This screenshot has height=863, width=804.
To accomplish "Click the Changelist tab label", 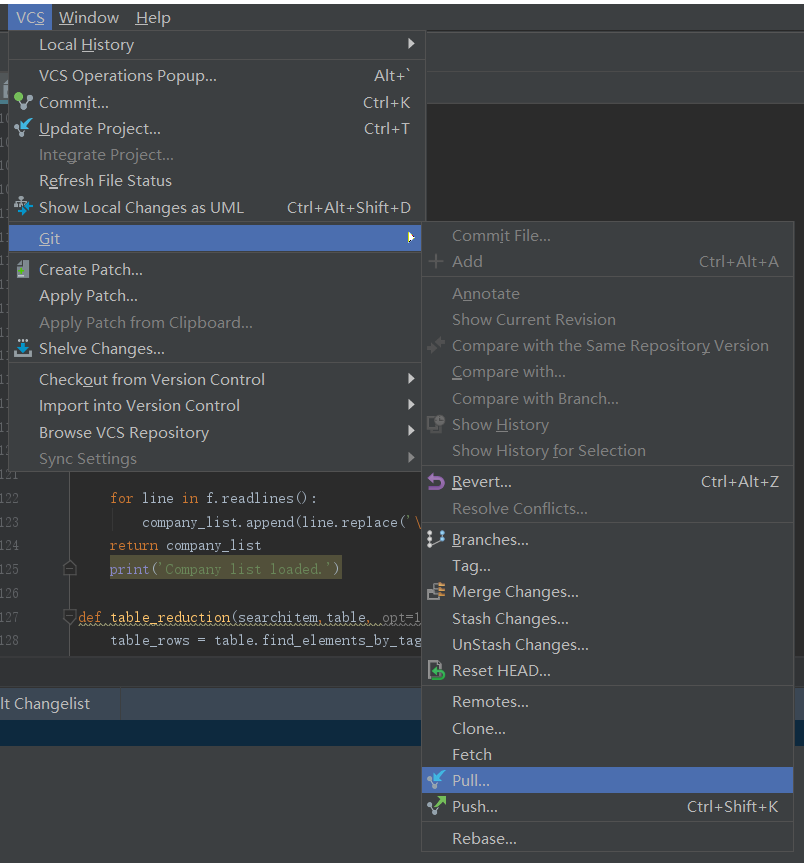I will [45, 703].
